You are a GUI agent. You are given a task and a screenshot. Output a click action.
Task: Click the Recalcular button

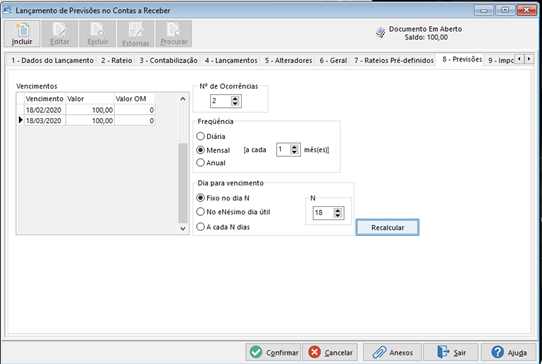[x=387, y=227]
